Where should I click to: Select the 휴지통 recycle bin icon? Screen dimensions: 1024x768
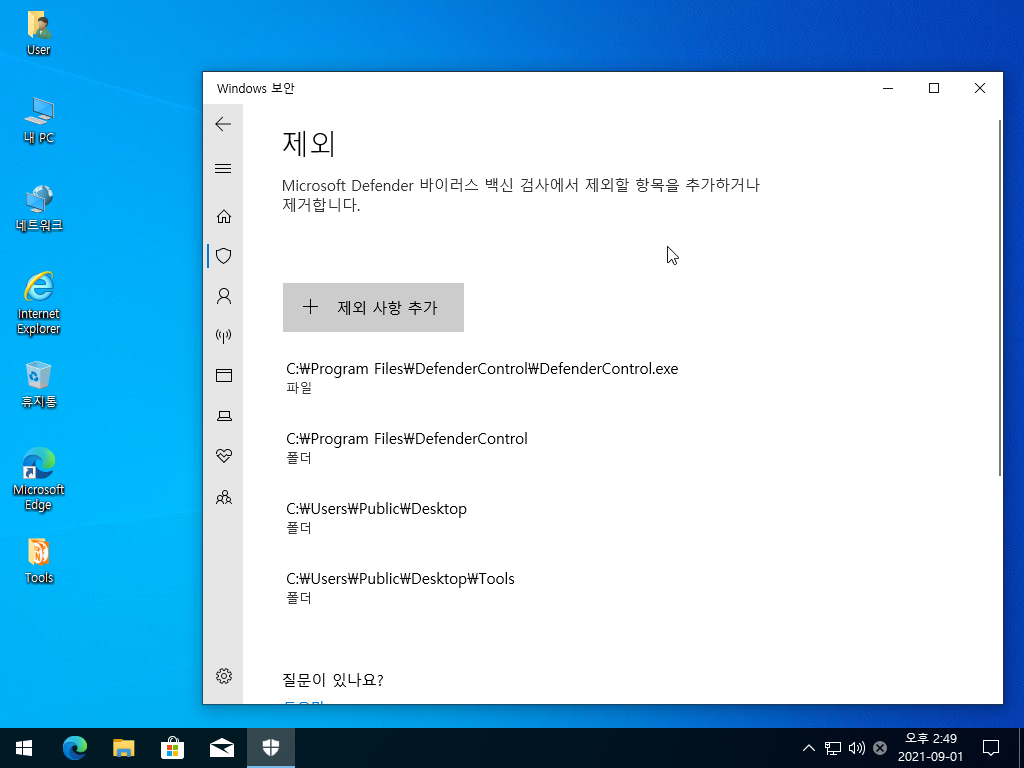[39, 385]
